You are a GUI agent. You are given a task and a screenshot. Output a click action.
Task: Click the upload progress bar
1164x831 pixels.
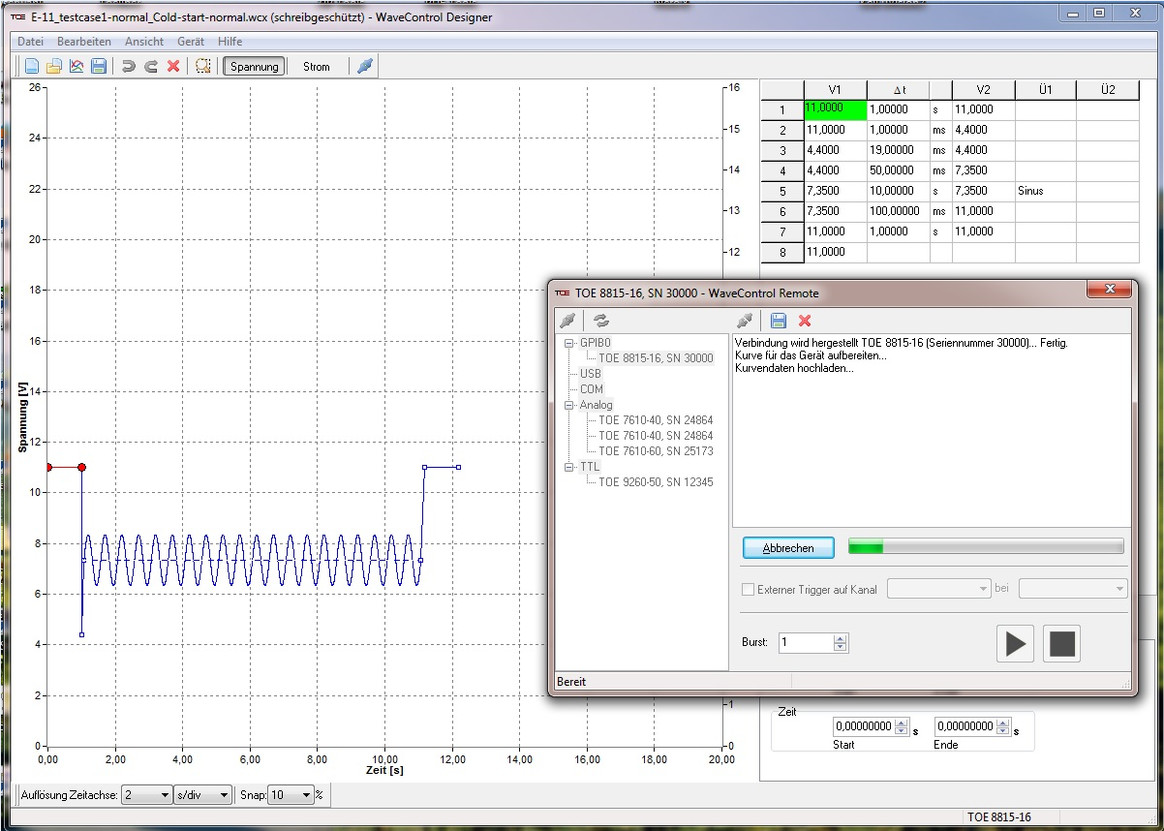[x=985, y=547]
